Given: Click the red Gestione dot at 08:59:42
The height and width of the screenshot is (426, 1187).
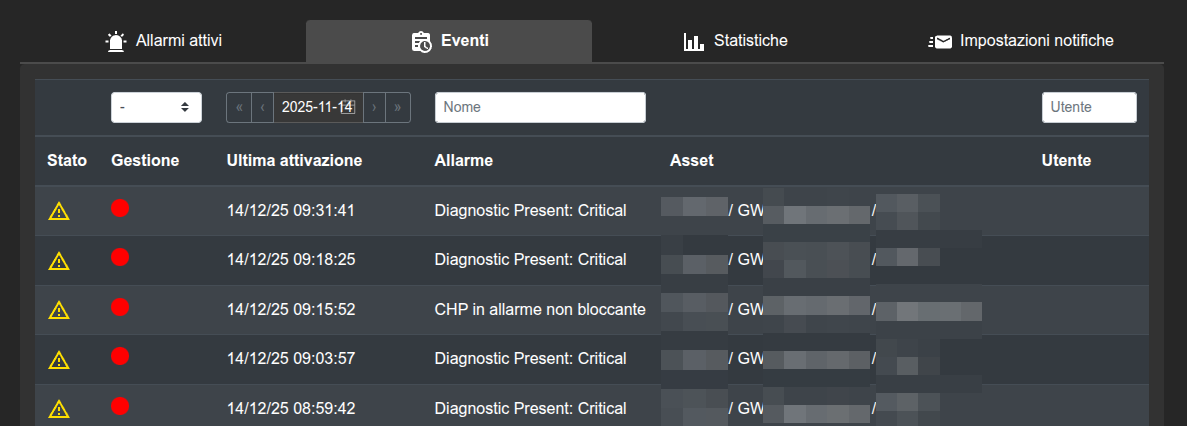Looking at the screenshot, I should pos(120,406).
